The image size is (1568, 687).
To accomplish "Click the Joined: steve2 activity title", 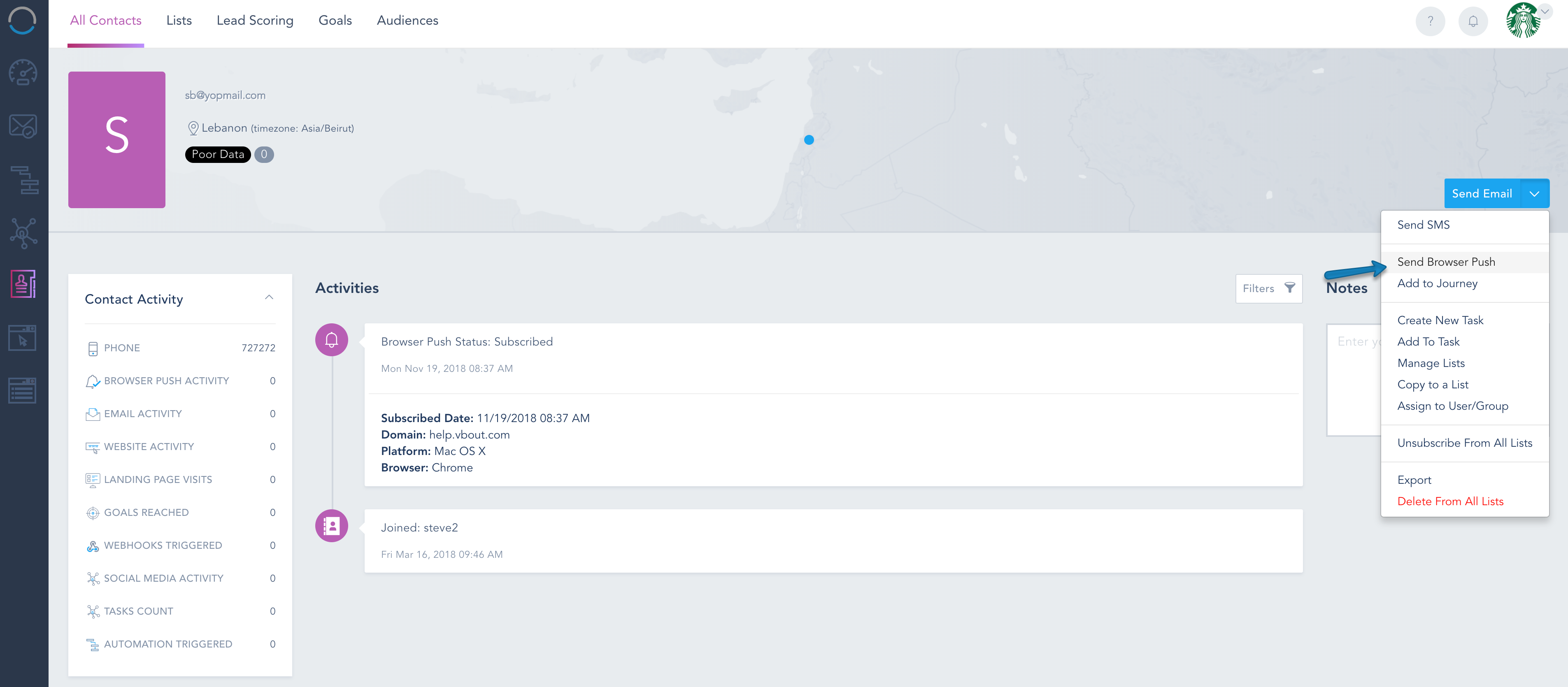I will (419, 528).
